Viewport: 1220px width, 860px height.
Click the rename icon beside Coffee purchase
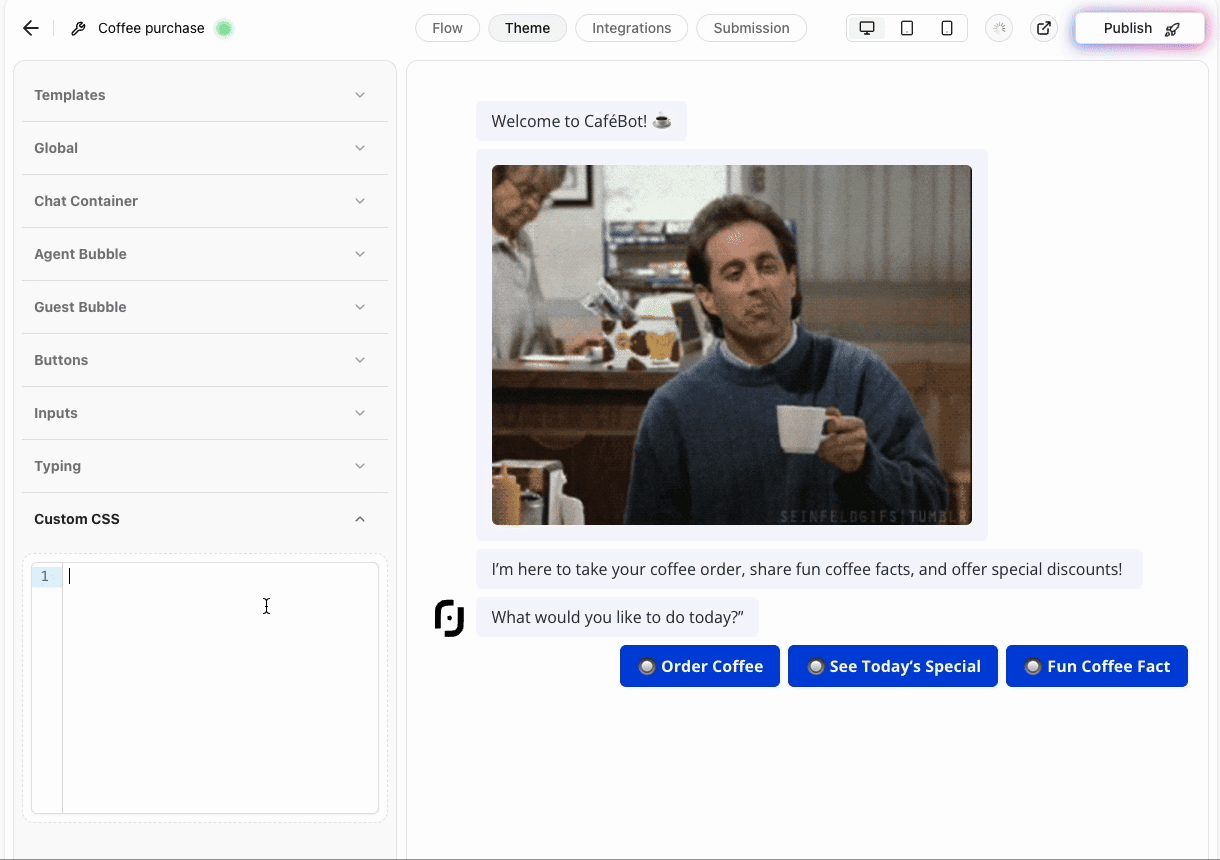click(x=77, y=28)
